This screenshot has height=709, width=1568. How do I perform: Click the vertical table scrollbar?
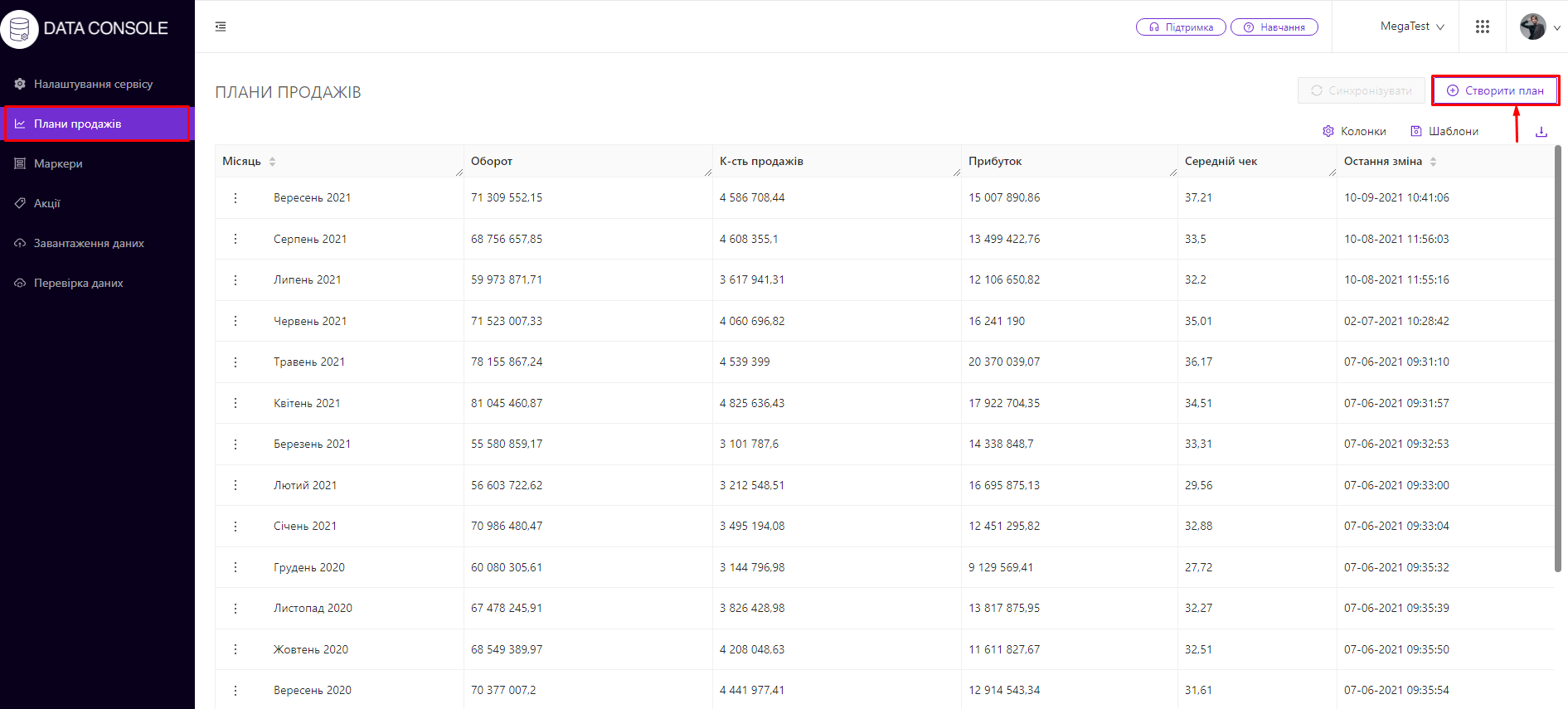[x=1558, y=358]
